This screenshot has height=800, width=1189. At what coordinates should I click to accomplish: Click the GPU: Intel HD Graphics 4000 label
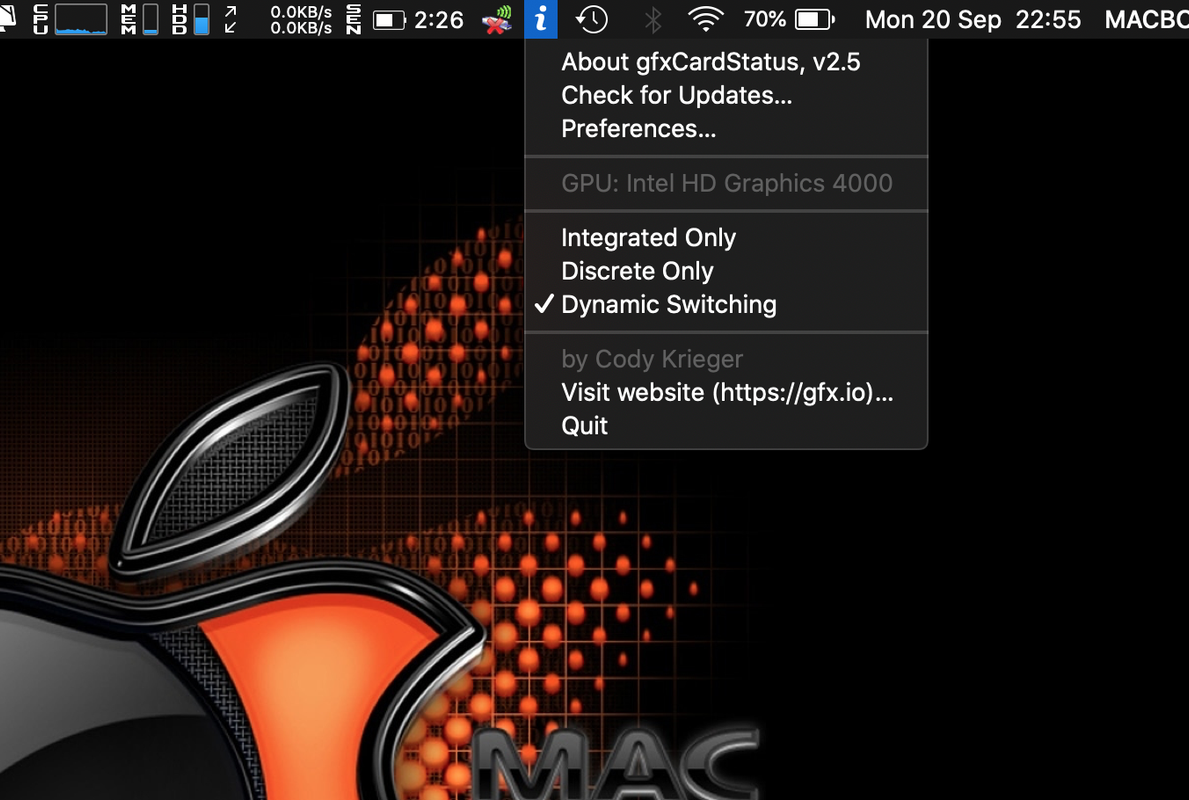[726, 183]
